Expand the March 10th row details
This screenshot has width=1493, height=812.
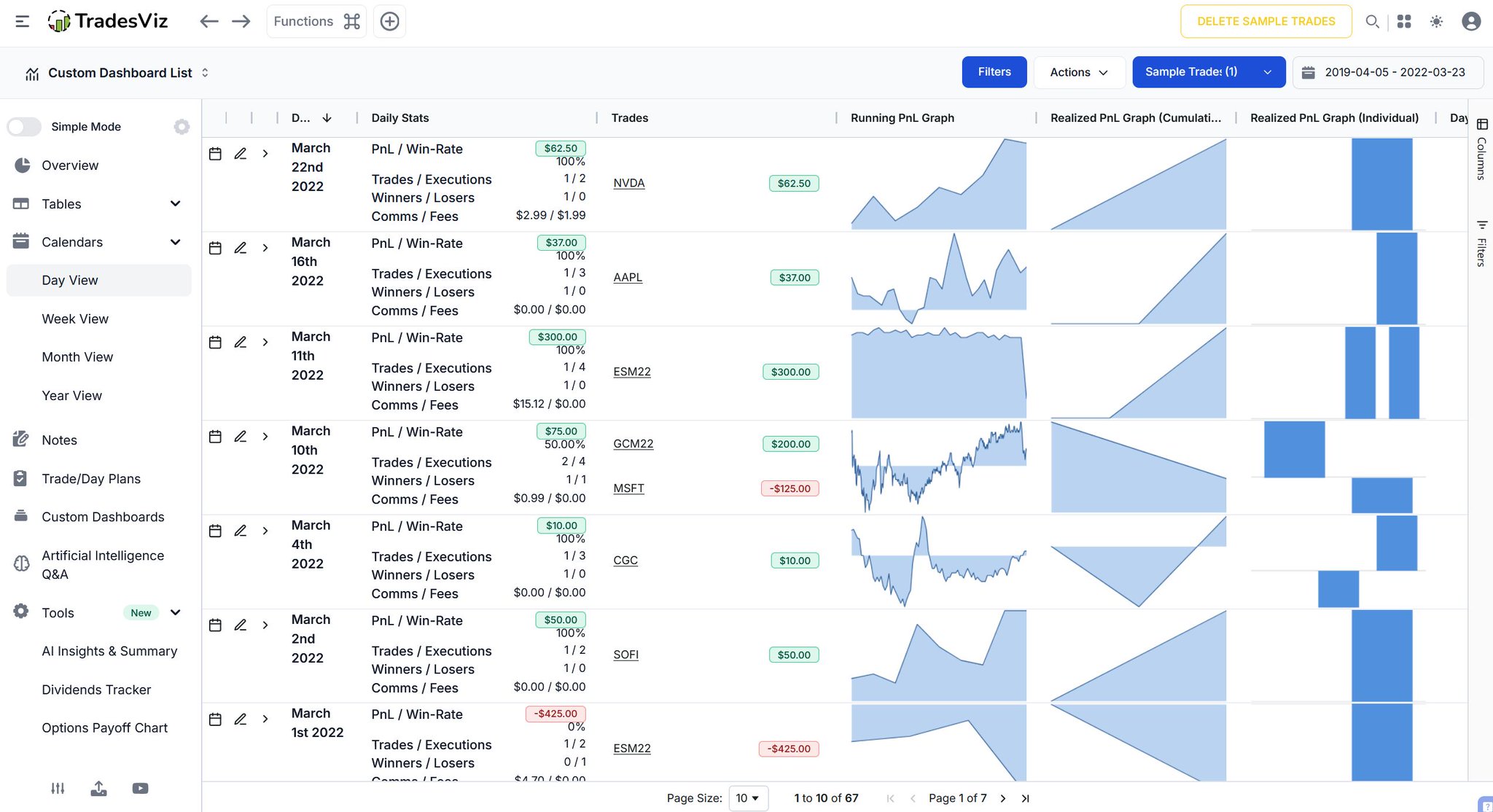[x=265, y=437]
